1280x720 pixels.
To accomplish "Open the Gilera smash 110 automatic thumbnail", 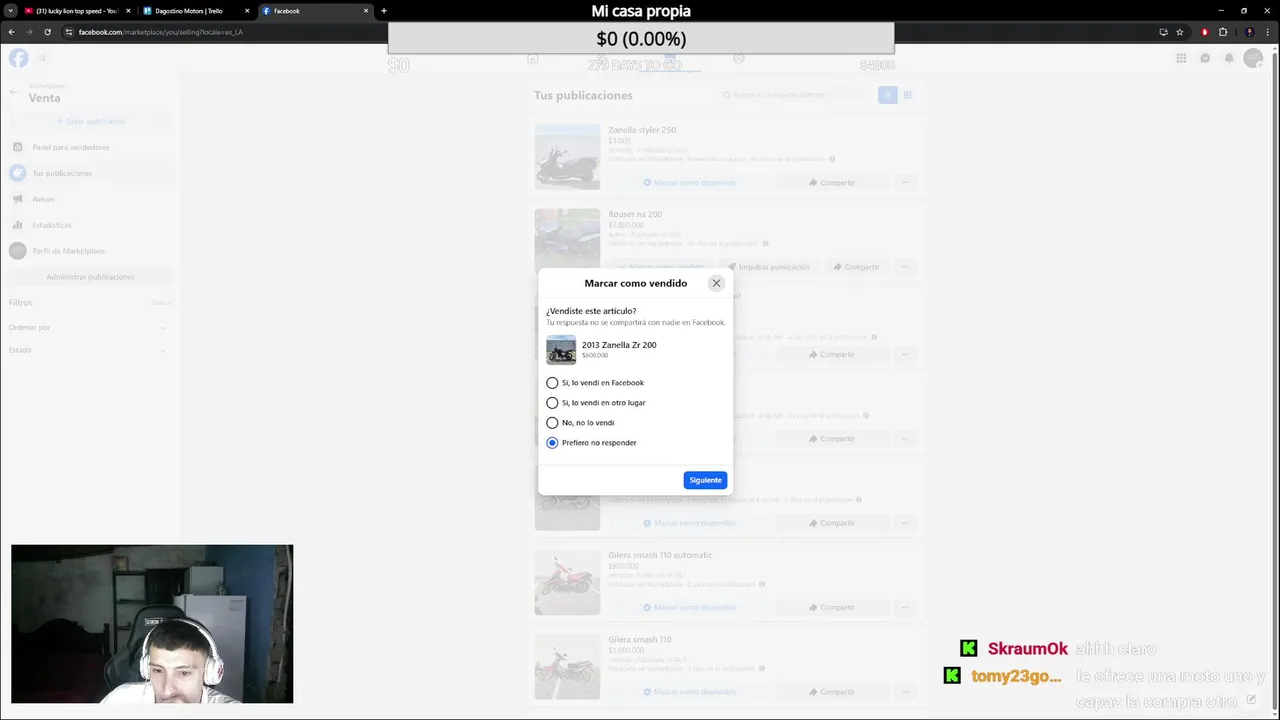I will (567, 582).
